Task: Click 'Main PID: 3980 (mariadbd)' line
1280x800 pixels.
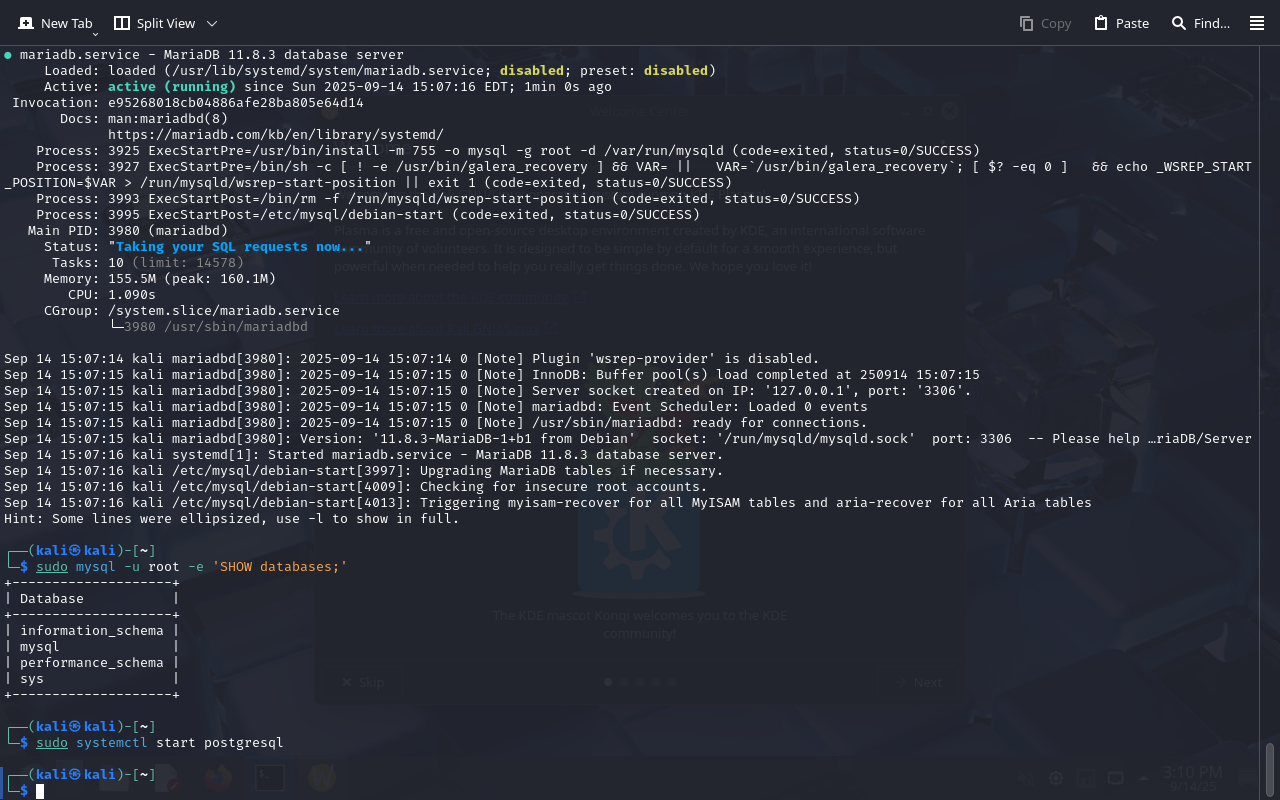Action: [128, 230]
